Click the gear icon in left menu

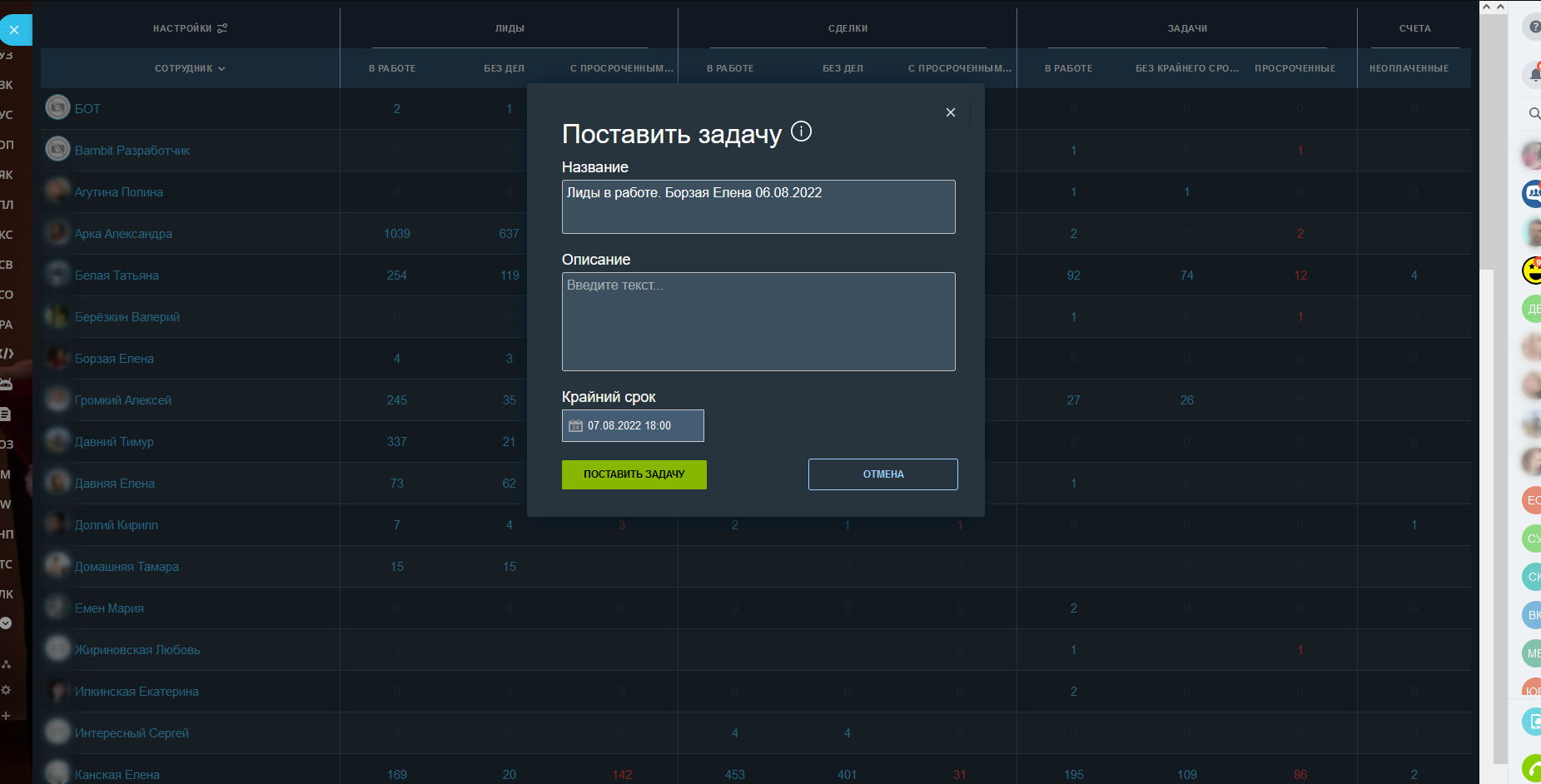[6, 690]
